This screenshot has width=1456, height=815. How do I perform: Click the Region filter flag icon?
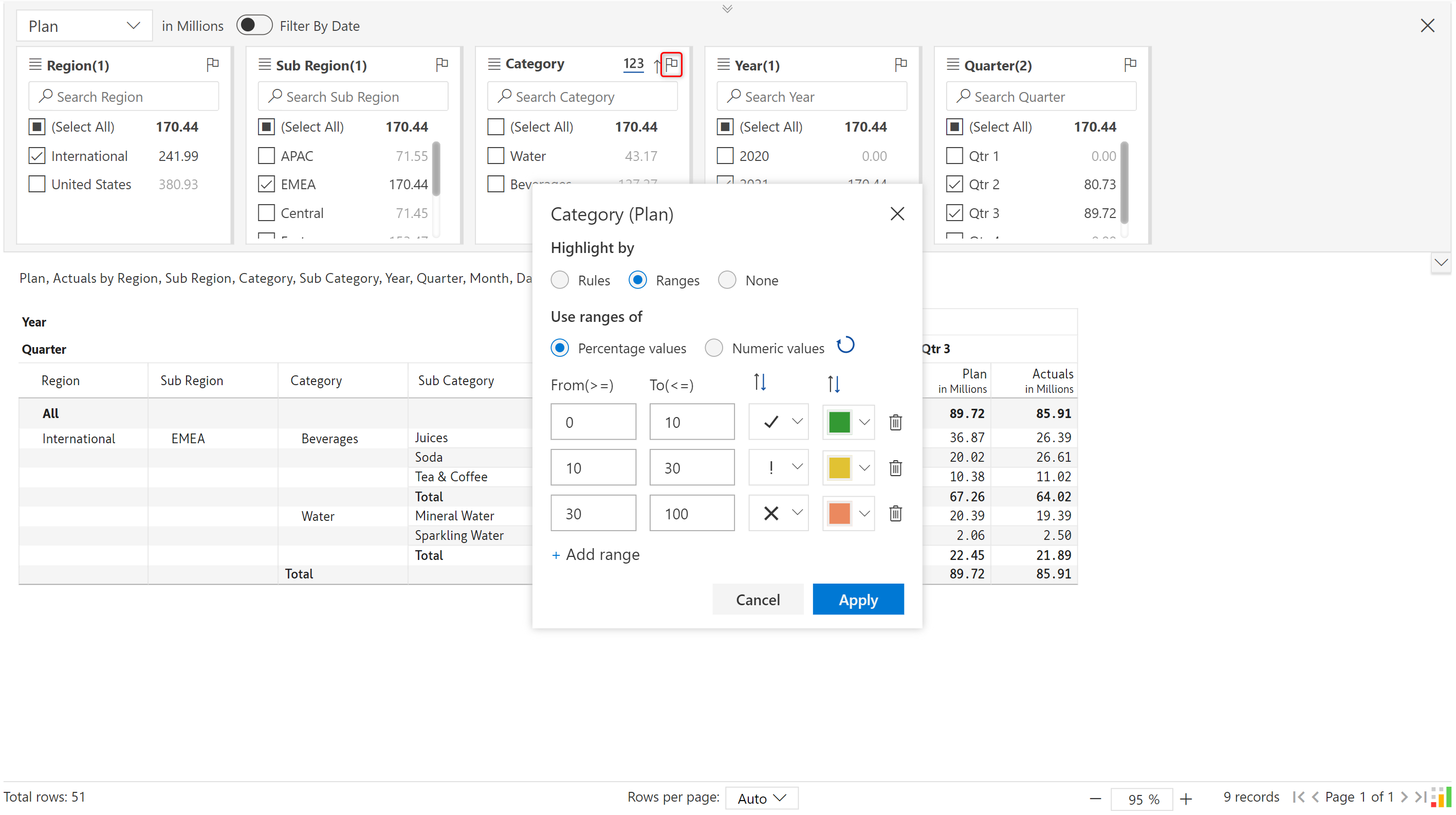pyautogui.click(x=213, y=64)
